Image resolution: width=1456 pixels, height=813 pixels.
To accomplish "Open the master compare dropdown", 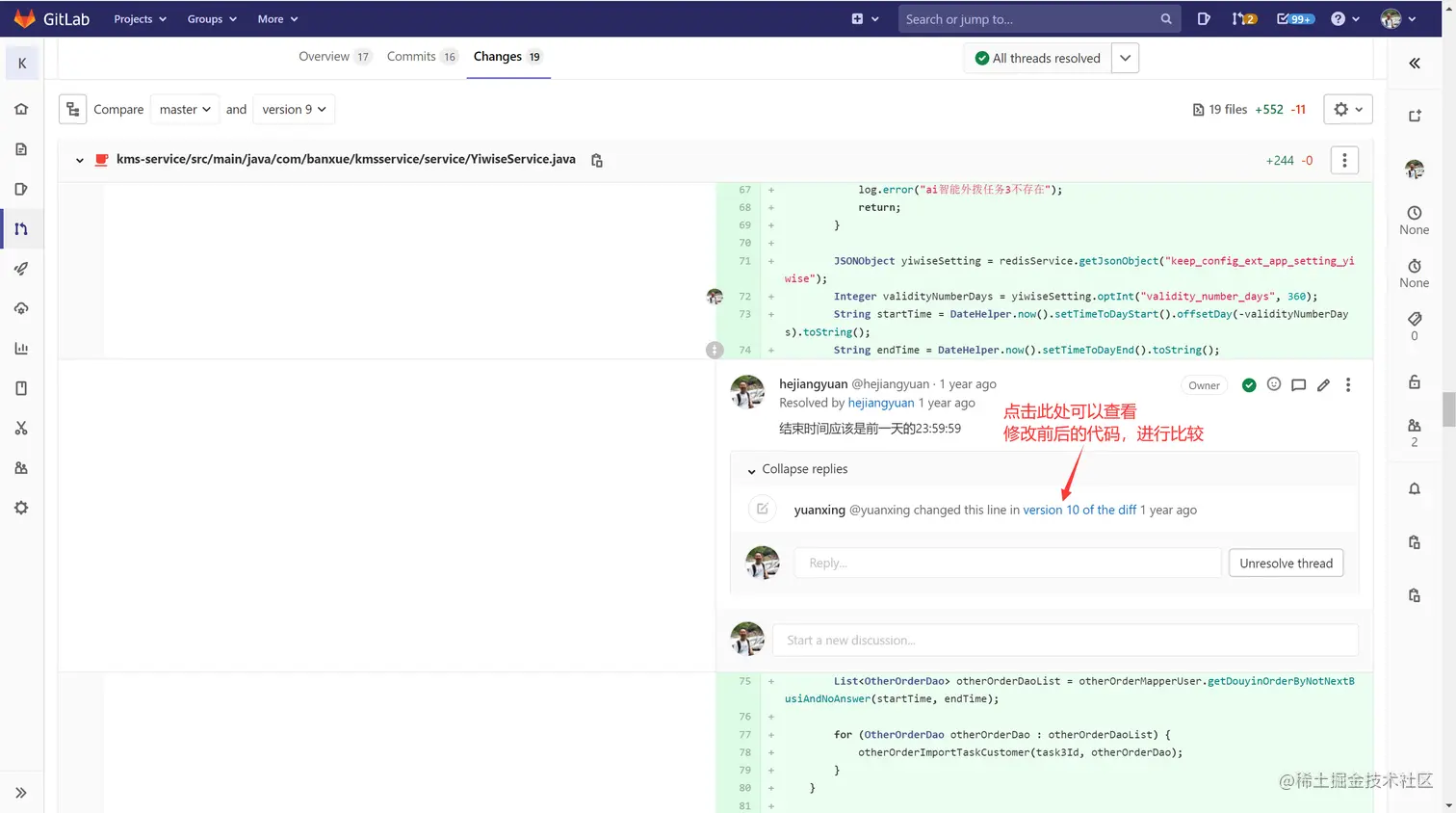I will coord(185,110).
